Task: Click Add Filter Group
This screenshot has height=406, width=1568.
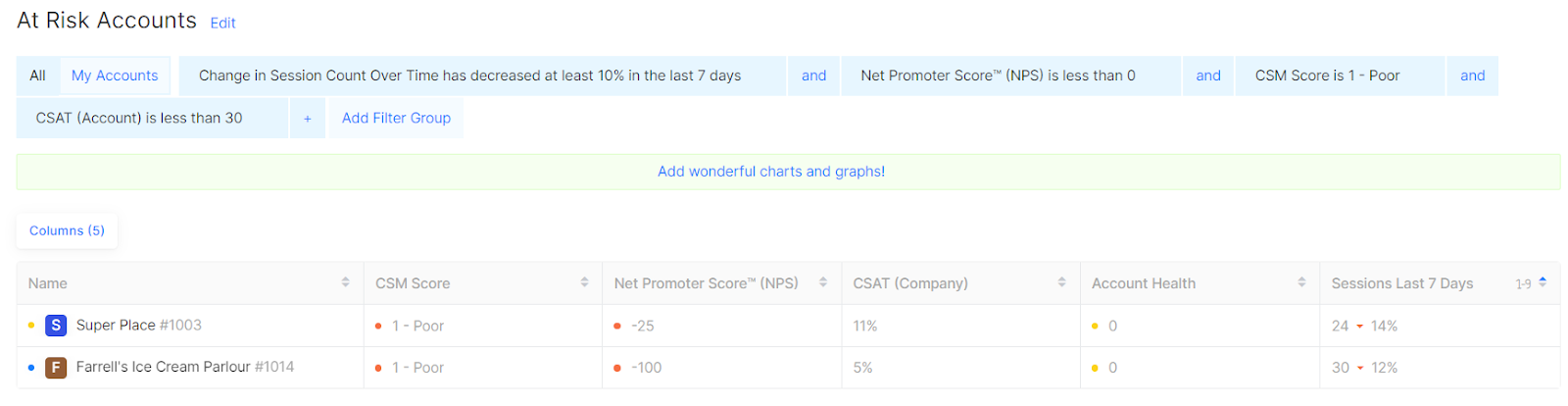Action: coord(396,118)
